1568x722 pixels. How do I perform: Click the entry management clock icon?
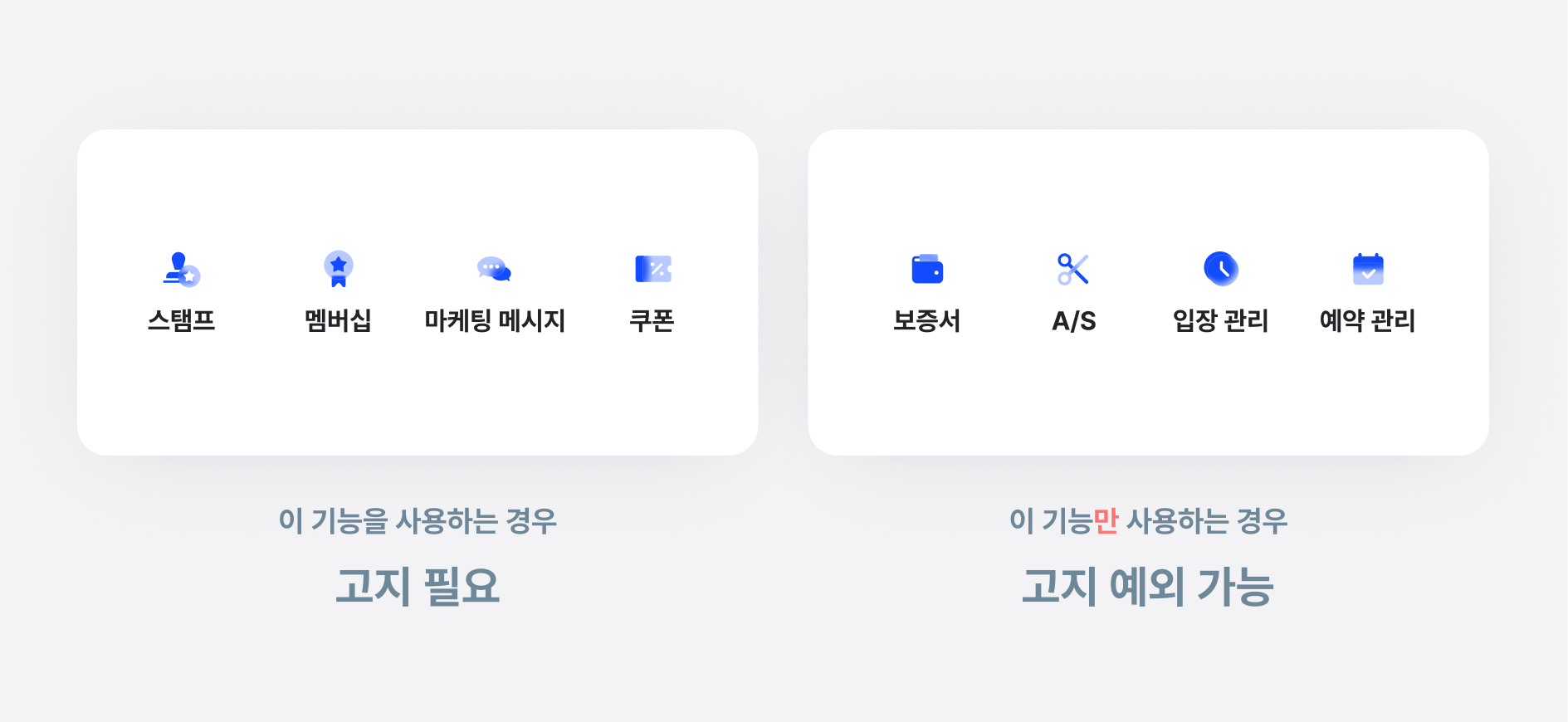coord(1220,269)
